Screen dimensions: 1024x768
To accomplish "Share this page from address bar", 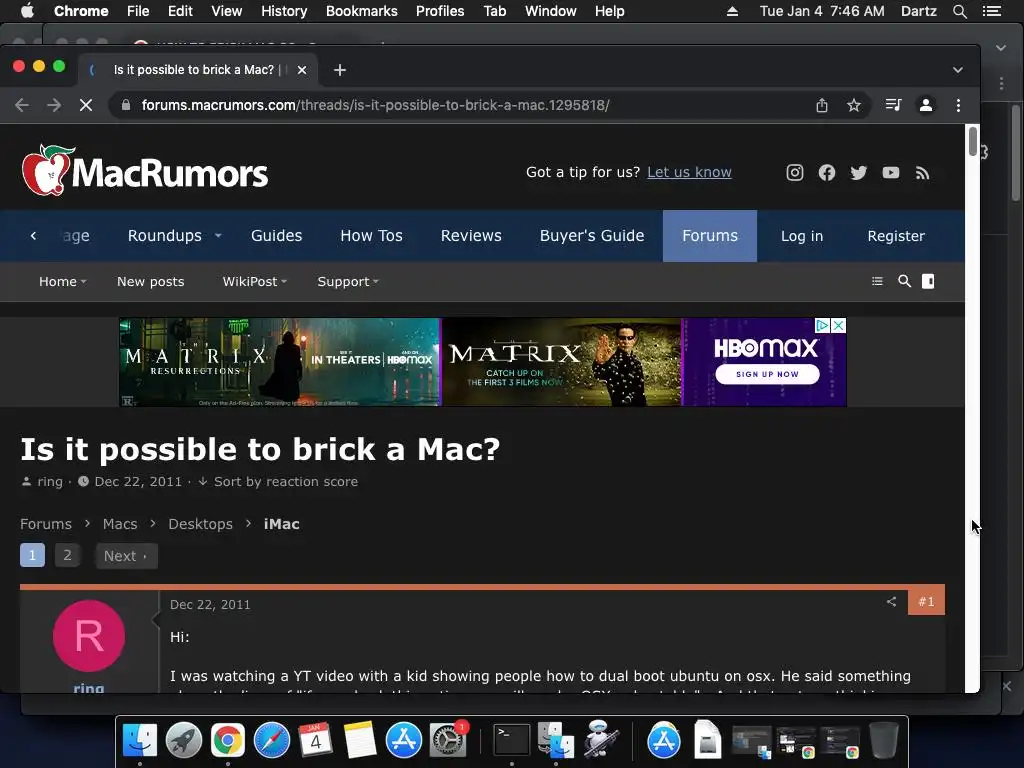I will point(822,105).
